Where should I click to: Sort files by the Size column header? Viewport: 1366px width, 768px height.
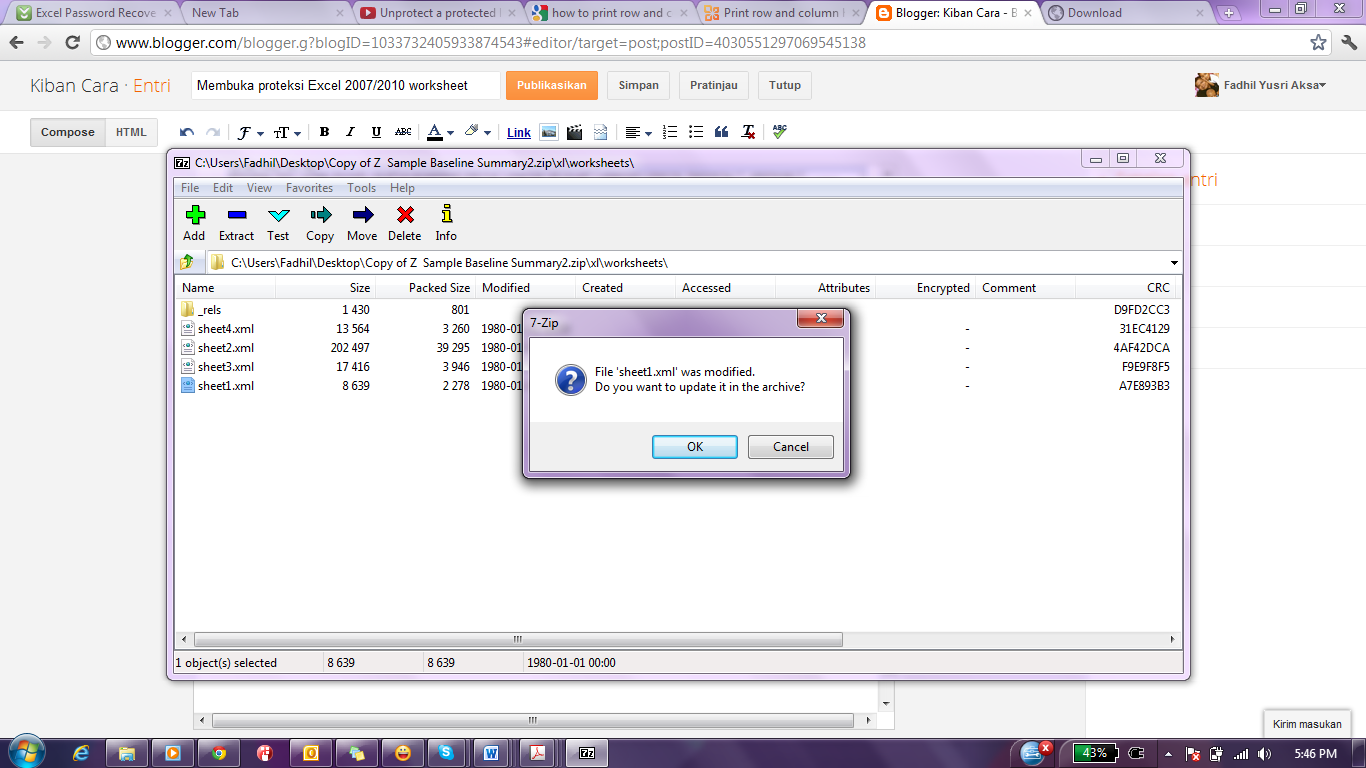pos(325,288)
